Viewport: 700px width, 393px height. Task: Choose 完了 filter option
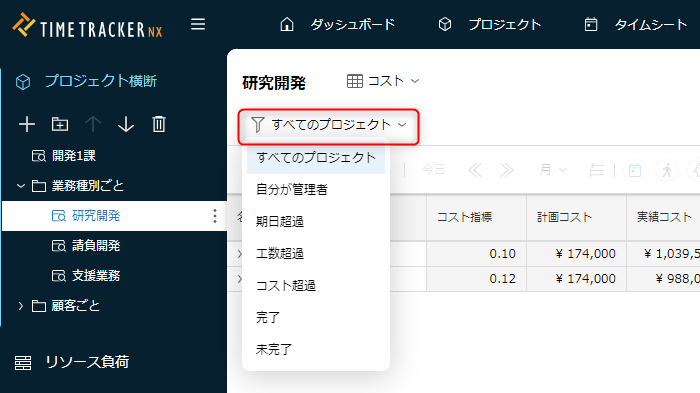316,318
